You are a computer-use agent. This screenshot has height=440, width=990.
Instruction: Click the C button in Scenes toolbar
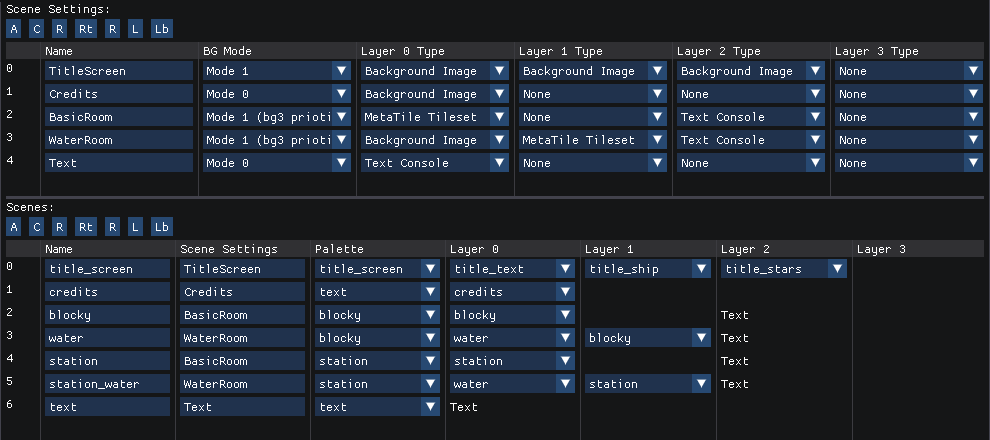point(37,227)
